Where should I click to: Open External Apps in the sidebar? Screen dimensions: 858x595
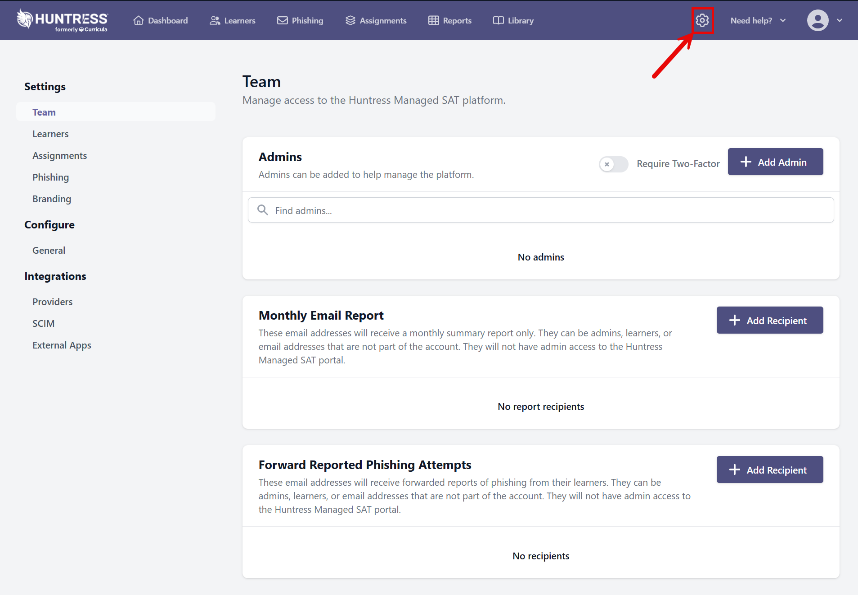pyautogui.click(x=61, y=346)
